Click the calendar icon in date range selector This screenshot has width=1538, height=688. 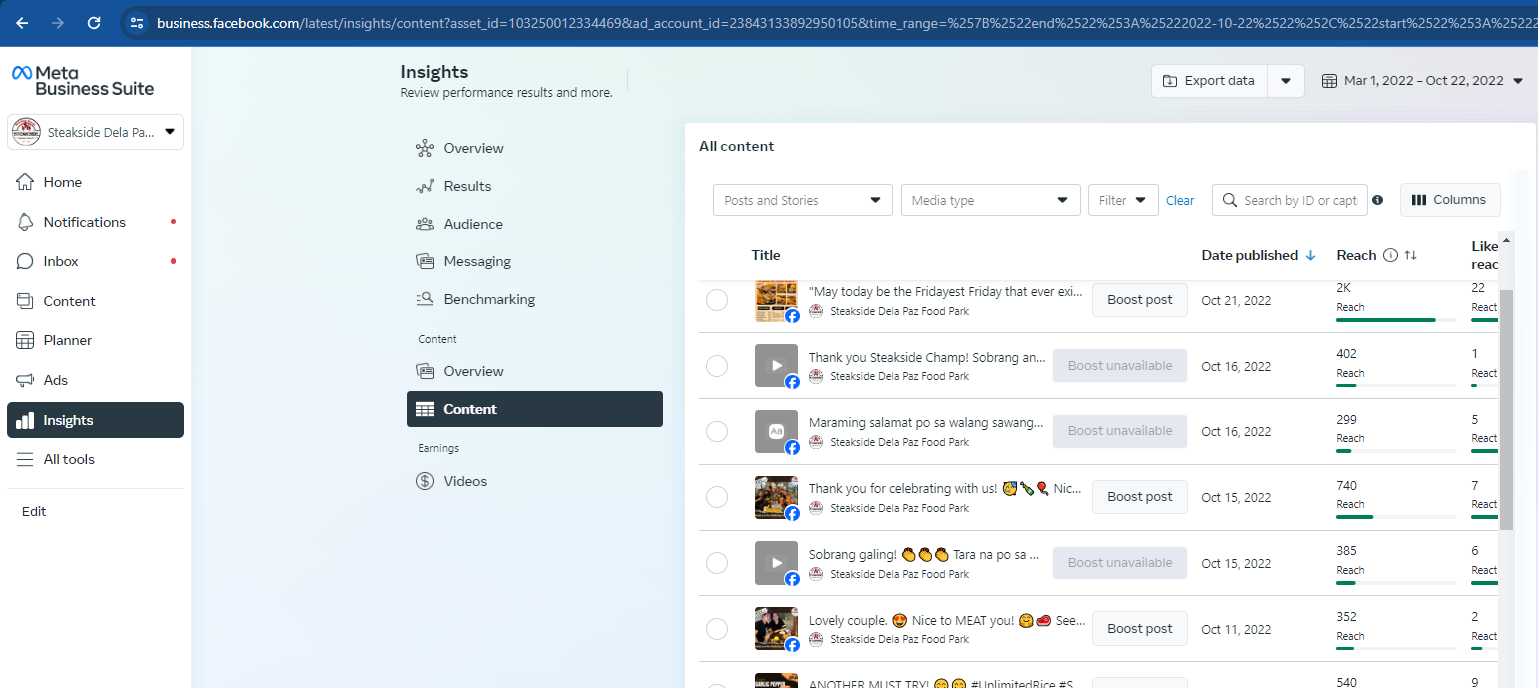[1329, 81]
